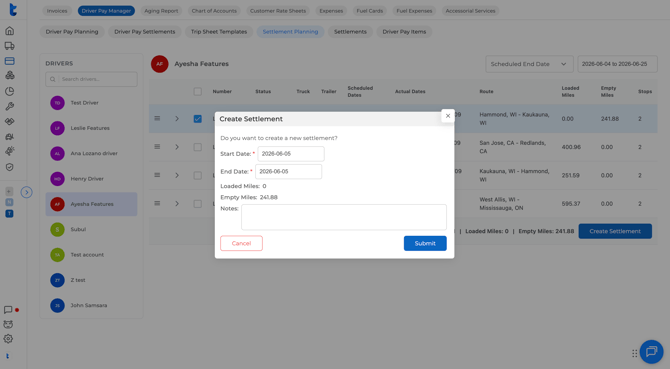This screenshot has width=670, height=369.
Task: Click the End Date field
Action: coord(288,171)
